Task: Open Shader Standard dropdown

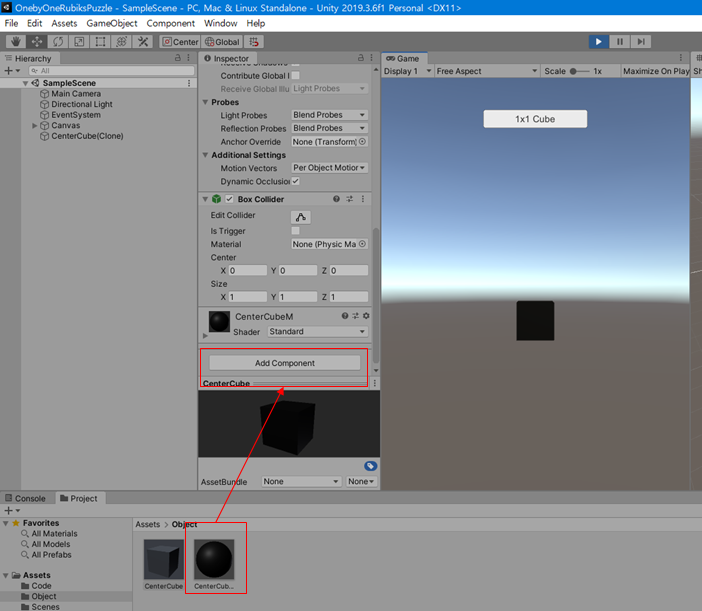Action: click(318, 332)
